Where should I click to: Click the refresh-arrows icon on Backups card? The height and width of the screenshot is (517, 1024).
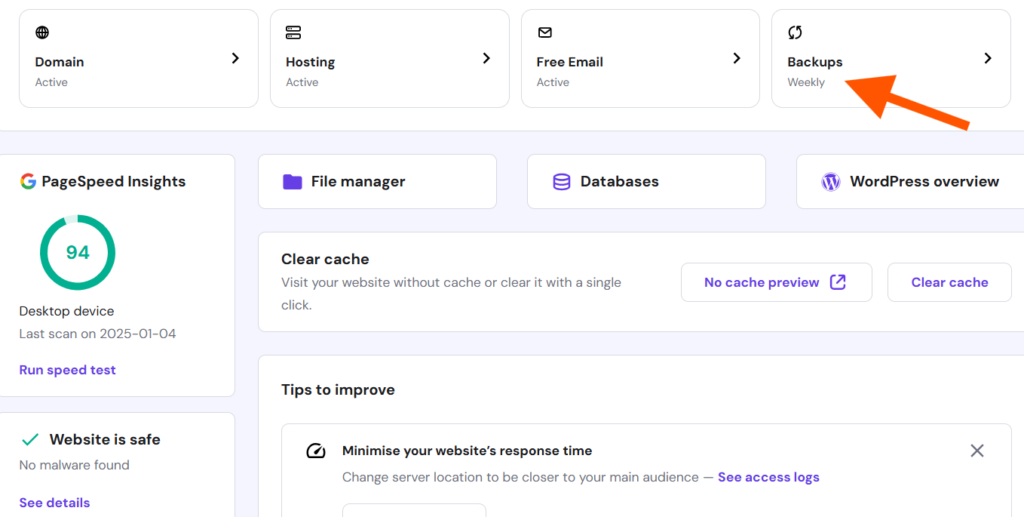[x=795, y=33]
